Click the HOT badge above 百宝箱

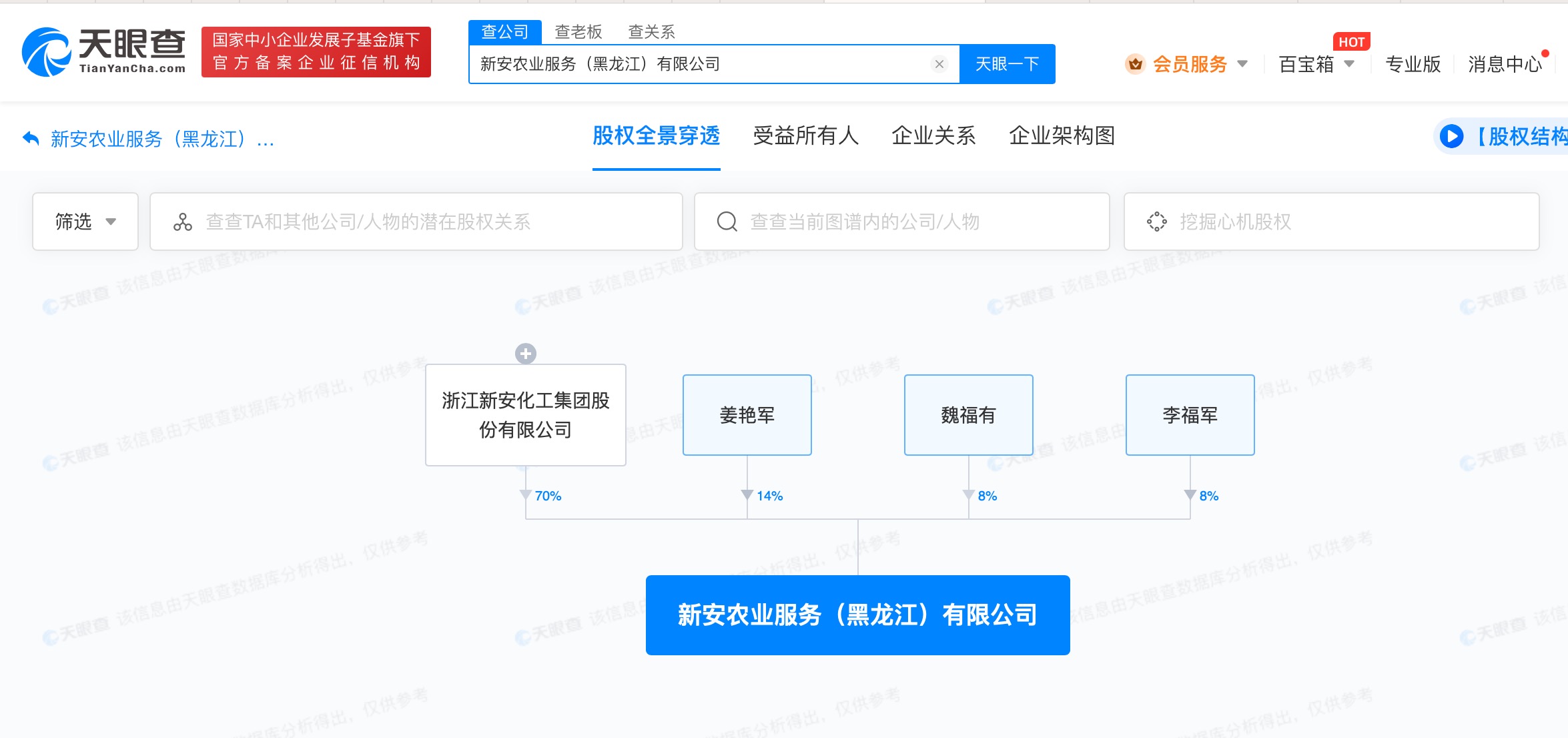coord(1352,42)
